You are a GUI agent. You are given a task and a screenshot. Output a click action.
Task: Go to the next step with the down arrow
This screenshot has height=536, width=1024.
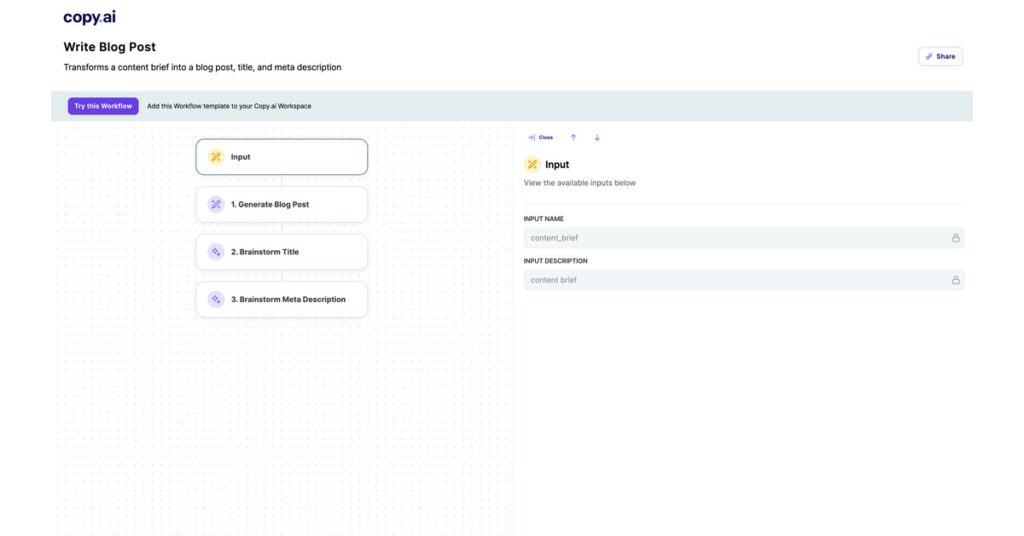point(597,137)
